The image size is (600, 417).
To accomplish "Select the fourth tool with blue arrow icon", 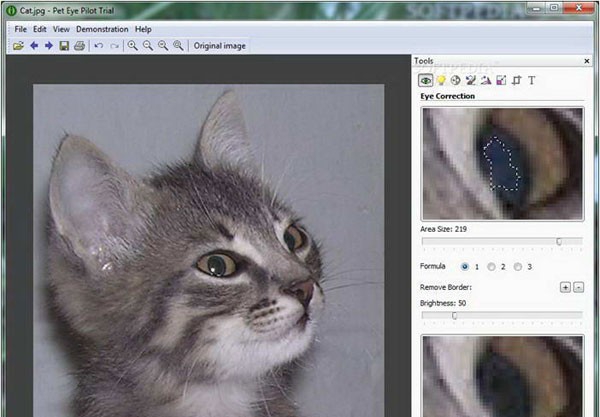I will [471, 80].
